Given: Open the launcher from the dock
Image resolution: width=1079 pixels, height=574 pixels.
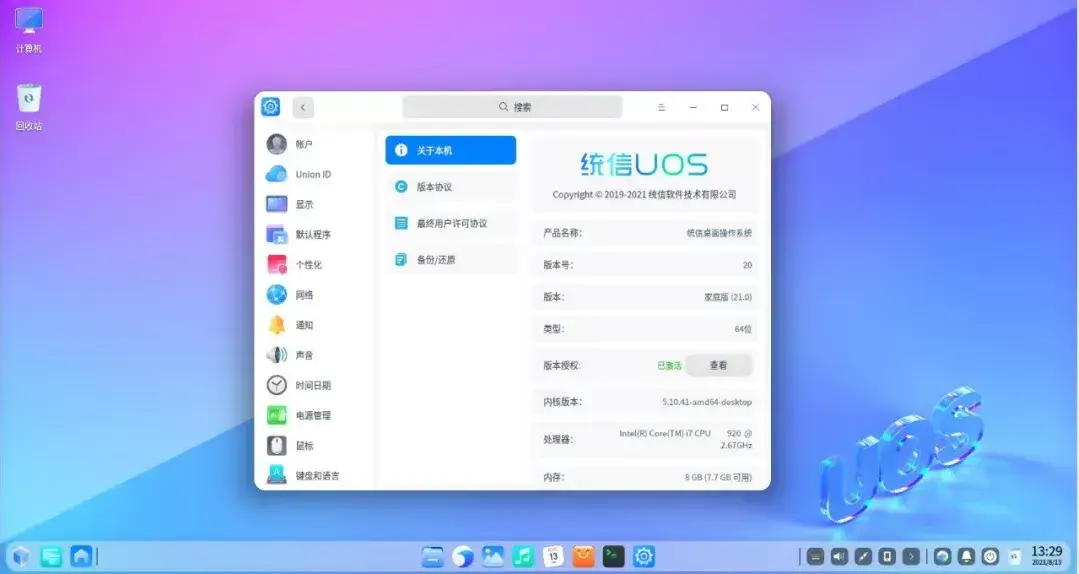Looking at the screenshot, I should (x=21, y=556).
